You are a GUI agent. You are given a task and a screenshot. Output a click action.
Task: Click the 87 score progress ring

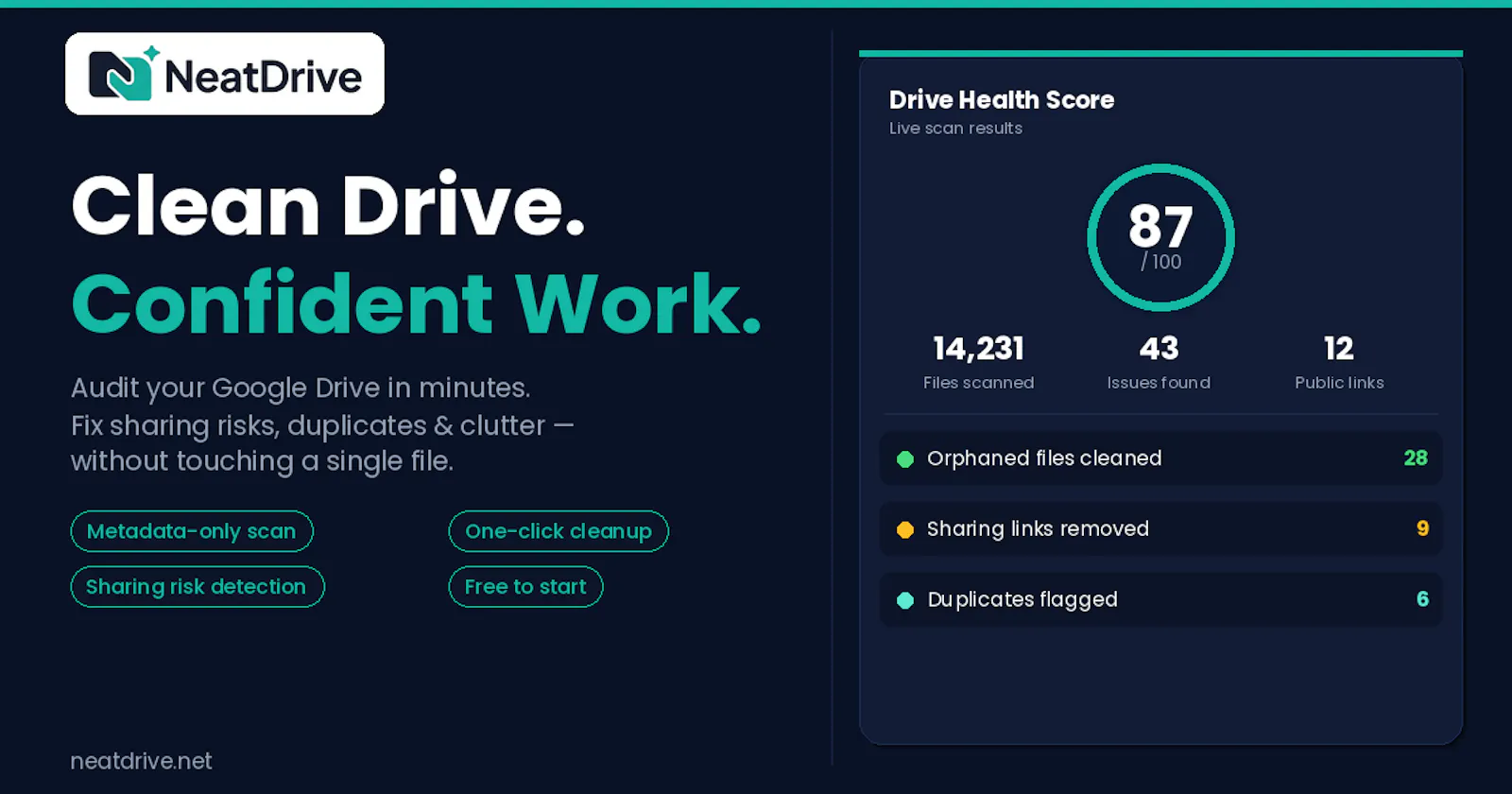click(1160, 237)
